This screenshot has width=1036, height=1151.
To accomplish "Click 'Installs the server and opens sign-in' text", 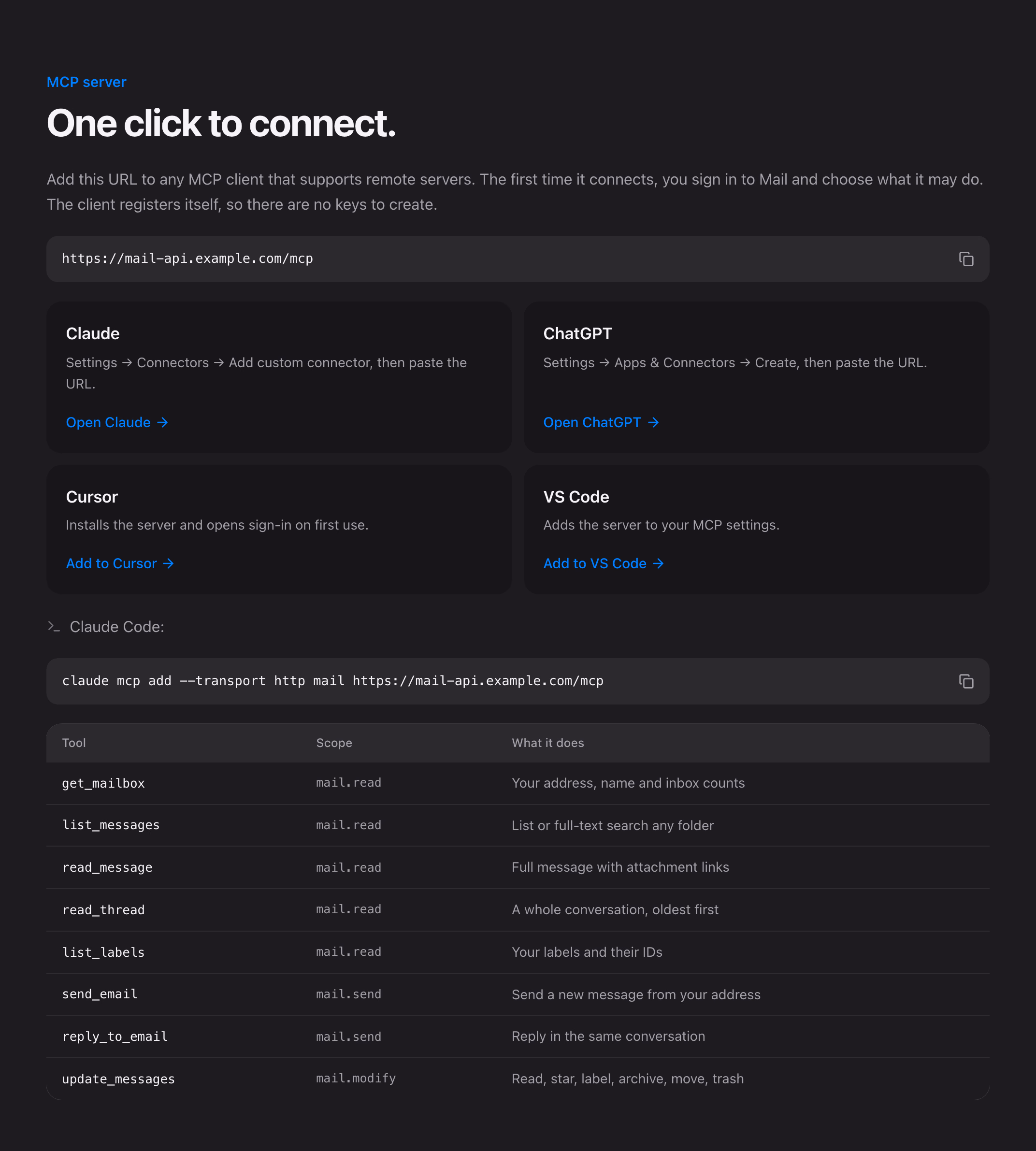I will [x=217, y=525].
